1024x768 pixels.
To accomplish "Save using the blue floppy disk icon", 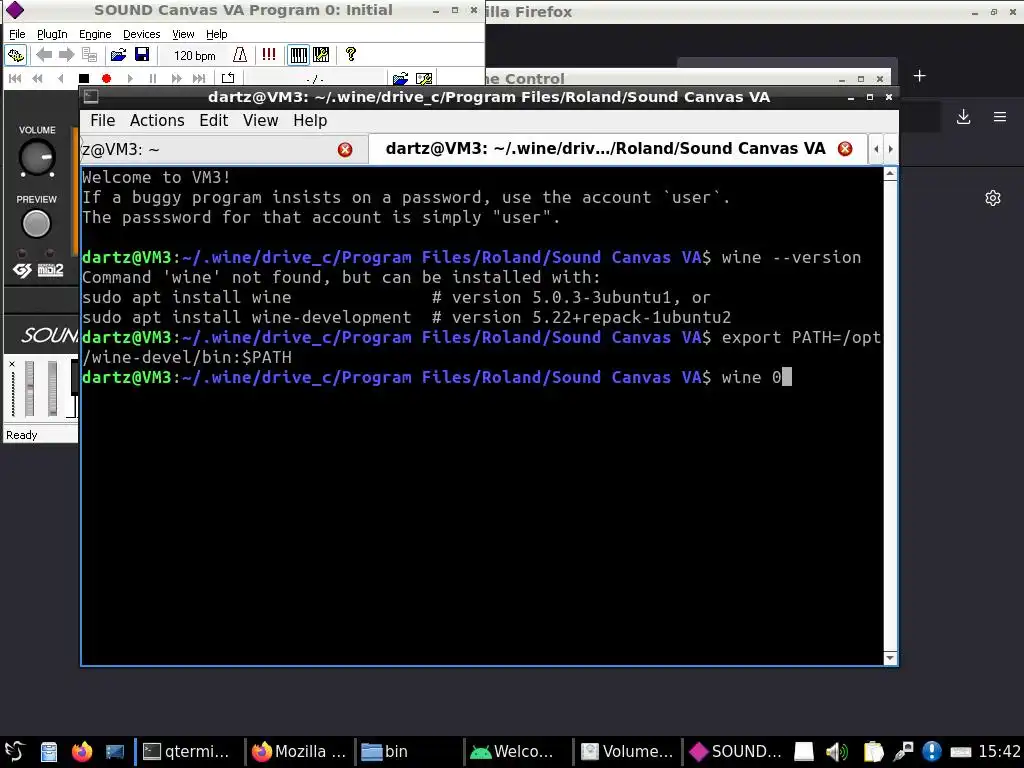I will point(142,55).
